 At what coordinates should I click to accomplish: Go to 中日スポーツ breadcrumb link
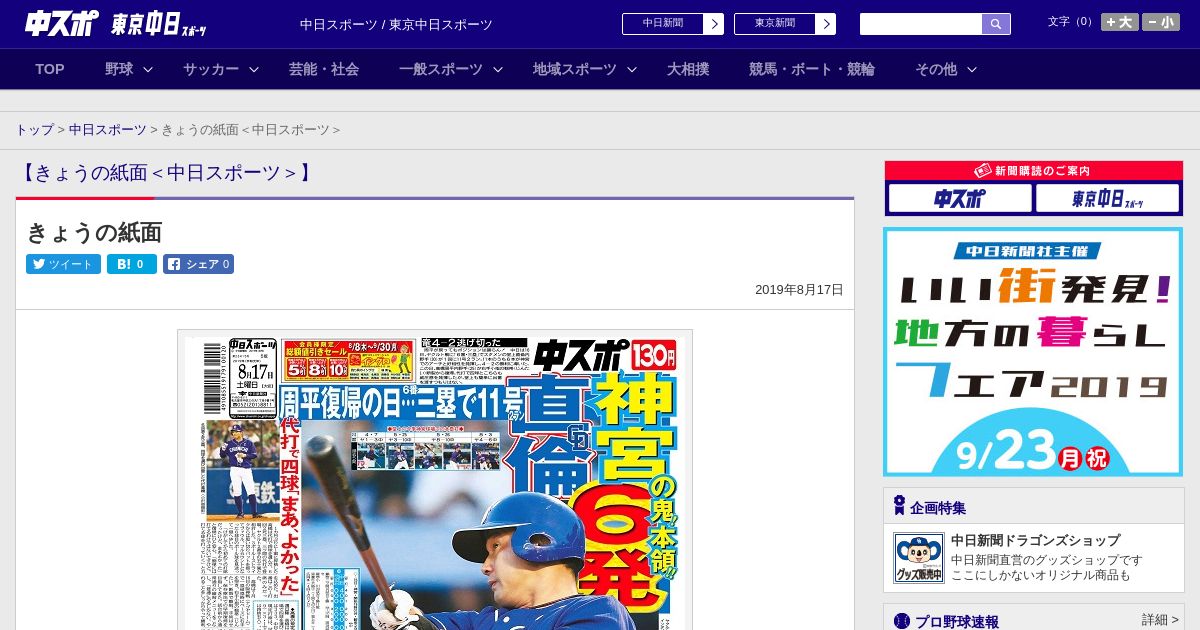[x=108, y=130]
